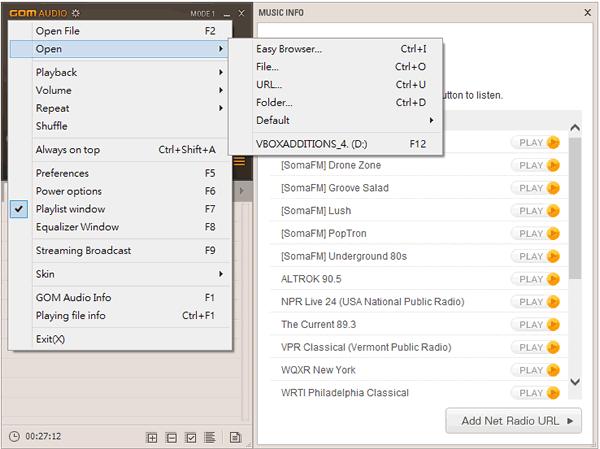Click the playlist sort lines icon
This screenshot has width=600, height=449.
pyautogui.click(x=210, y=437)
